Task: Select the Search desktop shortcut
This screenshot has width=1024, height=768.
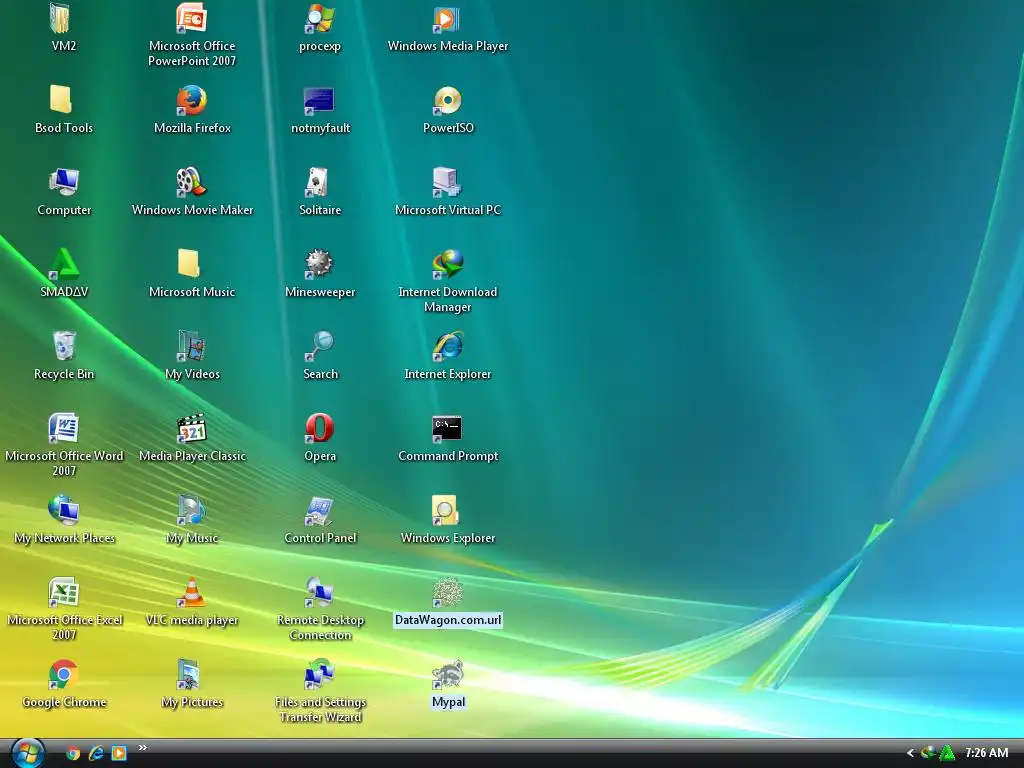Action: point(319,346)
